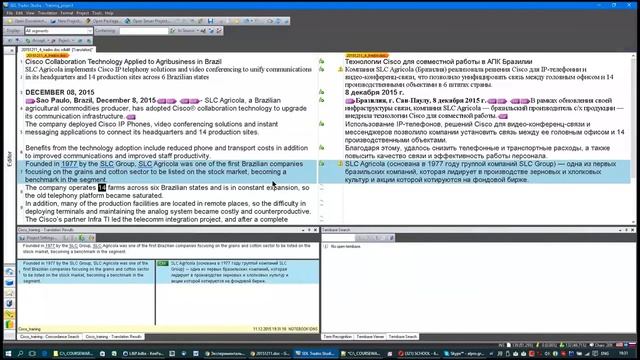Click the Editor vertical sidebar label
The width and height of the screenshot is (640, 360).
tap(10, 158)
